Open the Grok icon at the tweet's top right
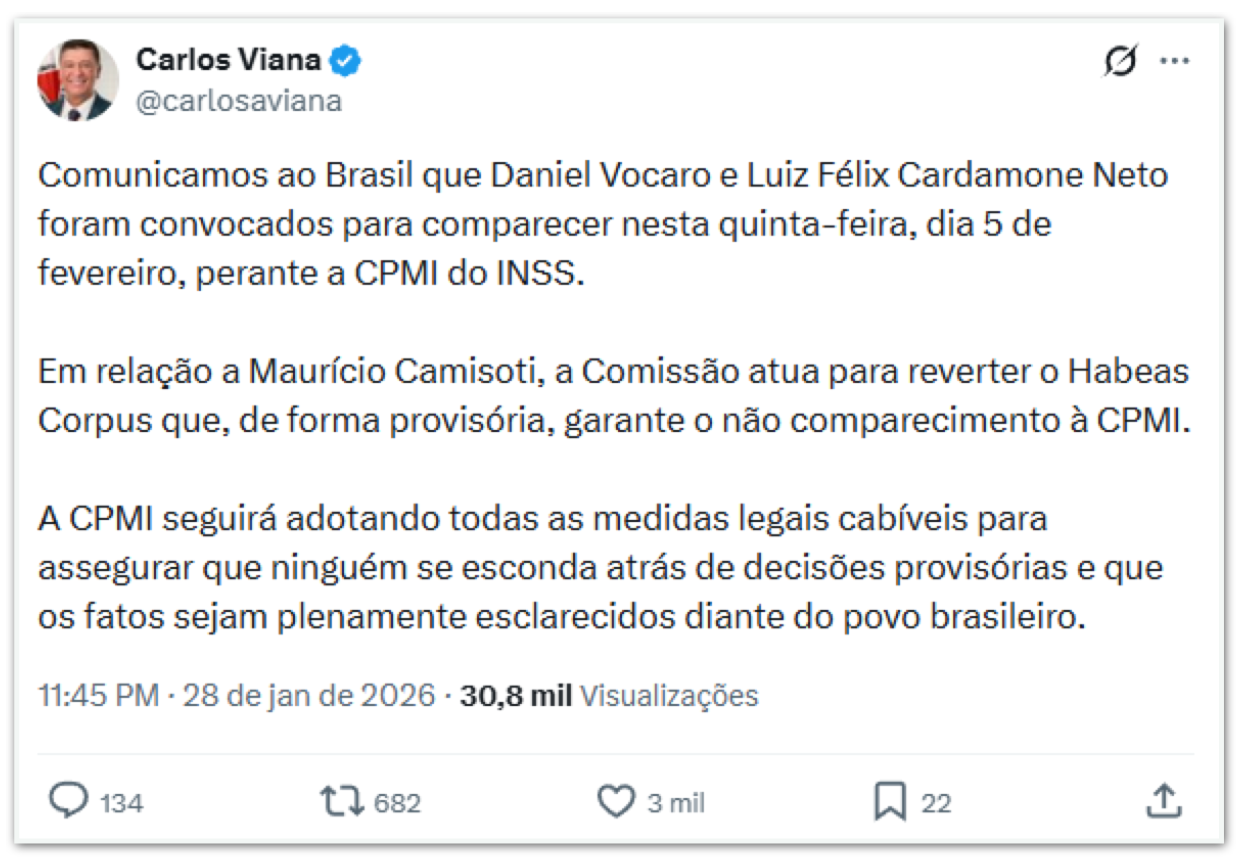Image resolution: width=1238 pixels, height=860 pixels. point(1120,62)
